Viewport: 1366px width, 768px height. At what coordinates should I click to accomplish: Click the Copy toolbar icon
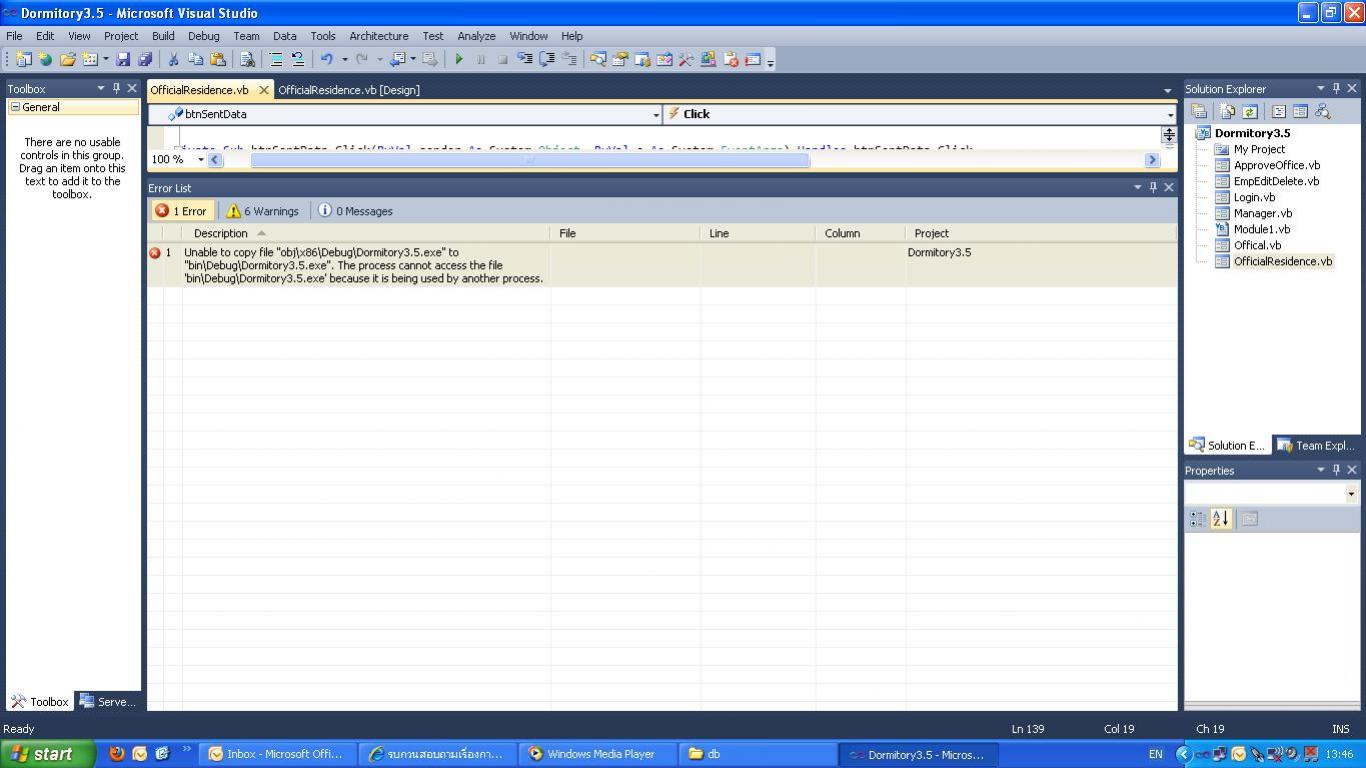196,59
